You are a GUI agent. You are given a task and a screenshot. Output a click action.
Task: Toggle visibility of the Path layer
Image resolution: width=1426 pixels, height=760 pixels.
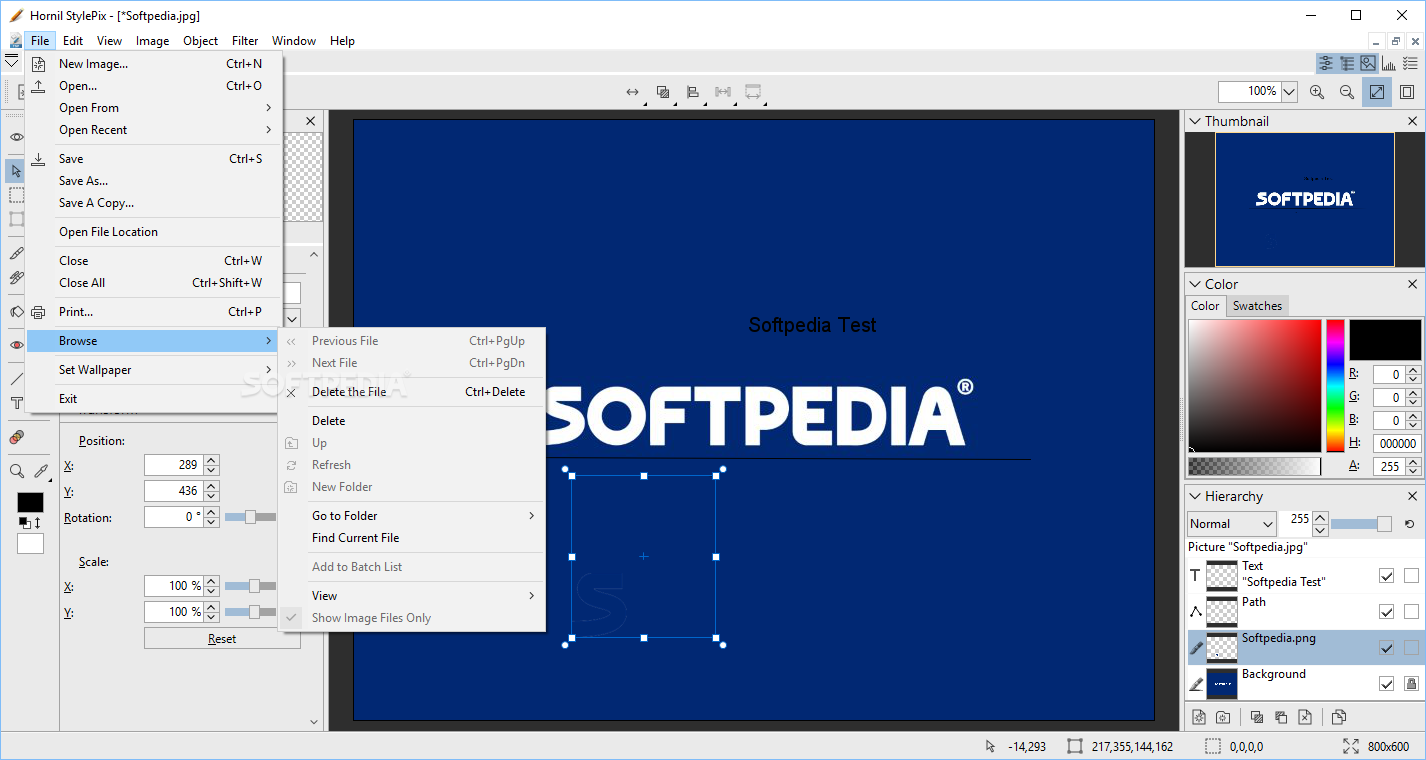click(1386, 612)
